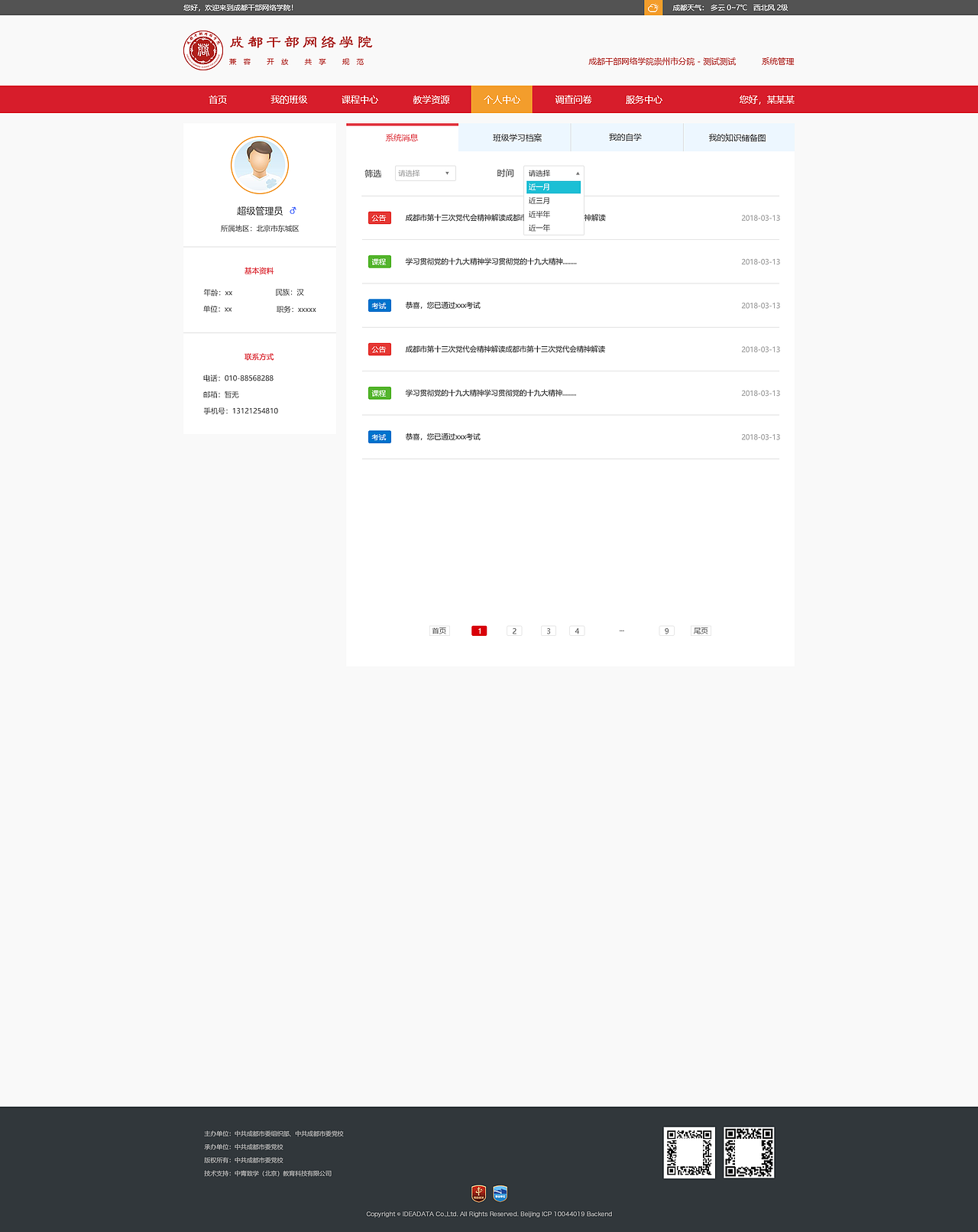Viewport: 978px width, 1232px height.
Task: Click the 成都干部网络学院 round logo emblem
Action: [203, 50]
